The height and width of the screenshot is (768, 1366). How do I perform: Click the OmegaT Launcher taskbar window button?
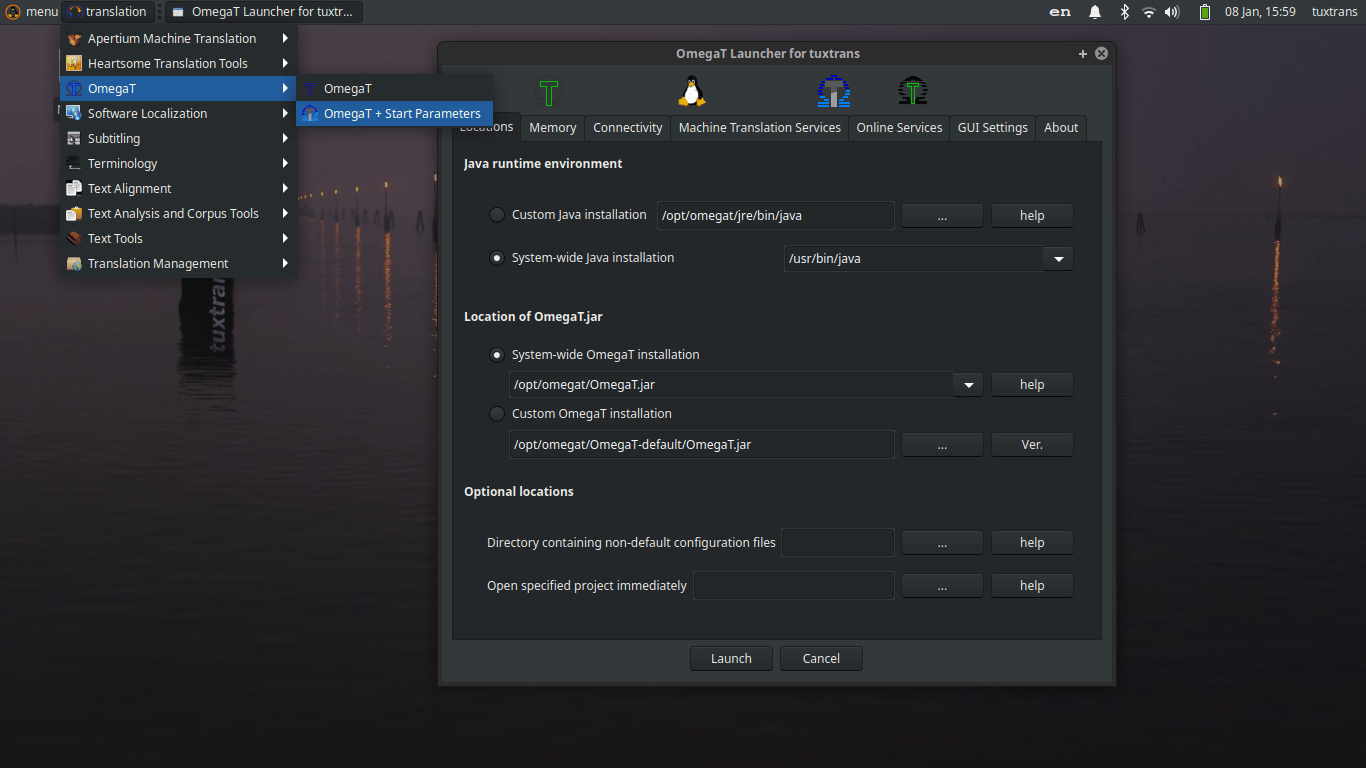point(264,12)
